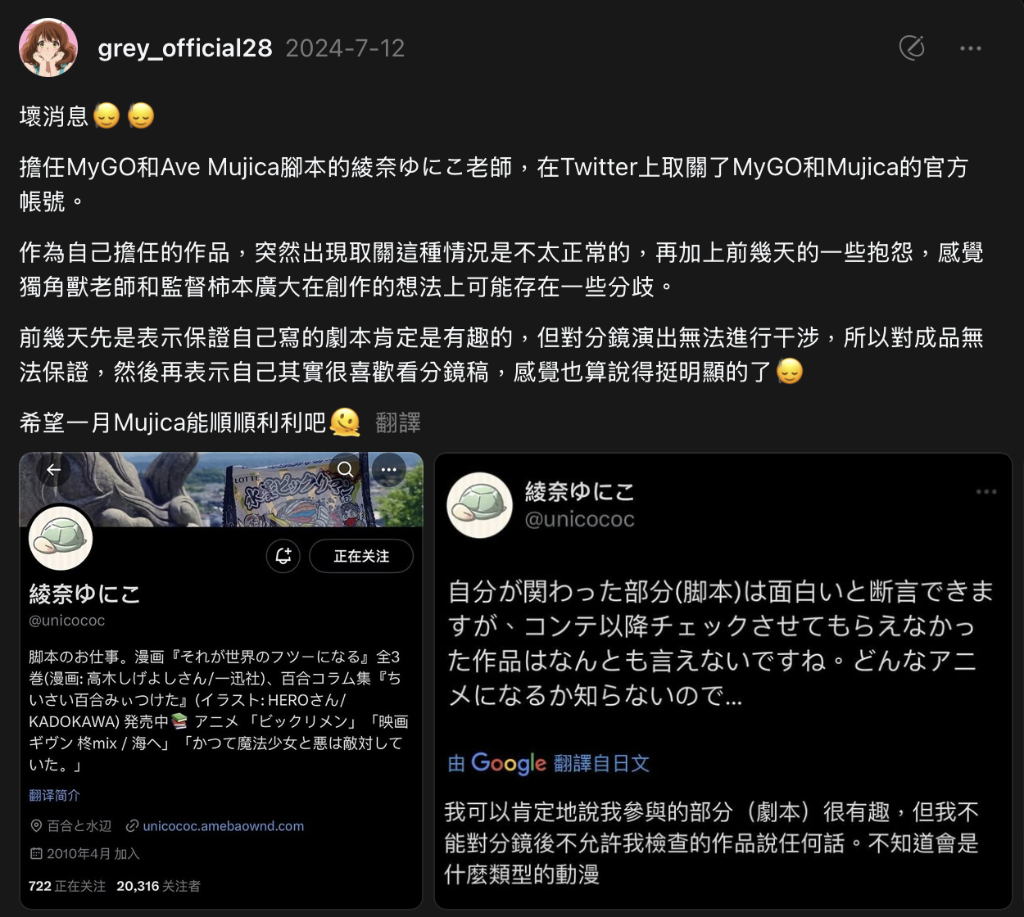Open the unicococ.amebaownd.com link
The width and height of the screenshot is (1024, 917).
[x=223, y=826]
